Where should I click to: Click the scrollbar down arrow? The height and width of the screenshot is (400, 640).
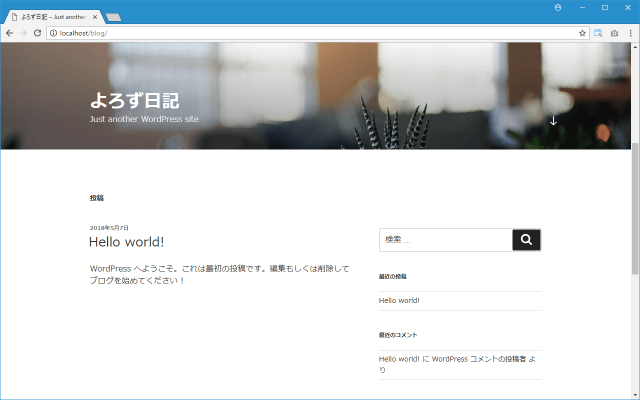635,395
